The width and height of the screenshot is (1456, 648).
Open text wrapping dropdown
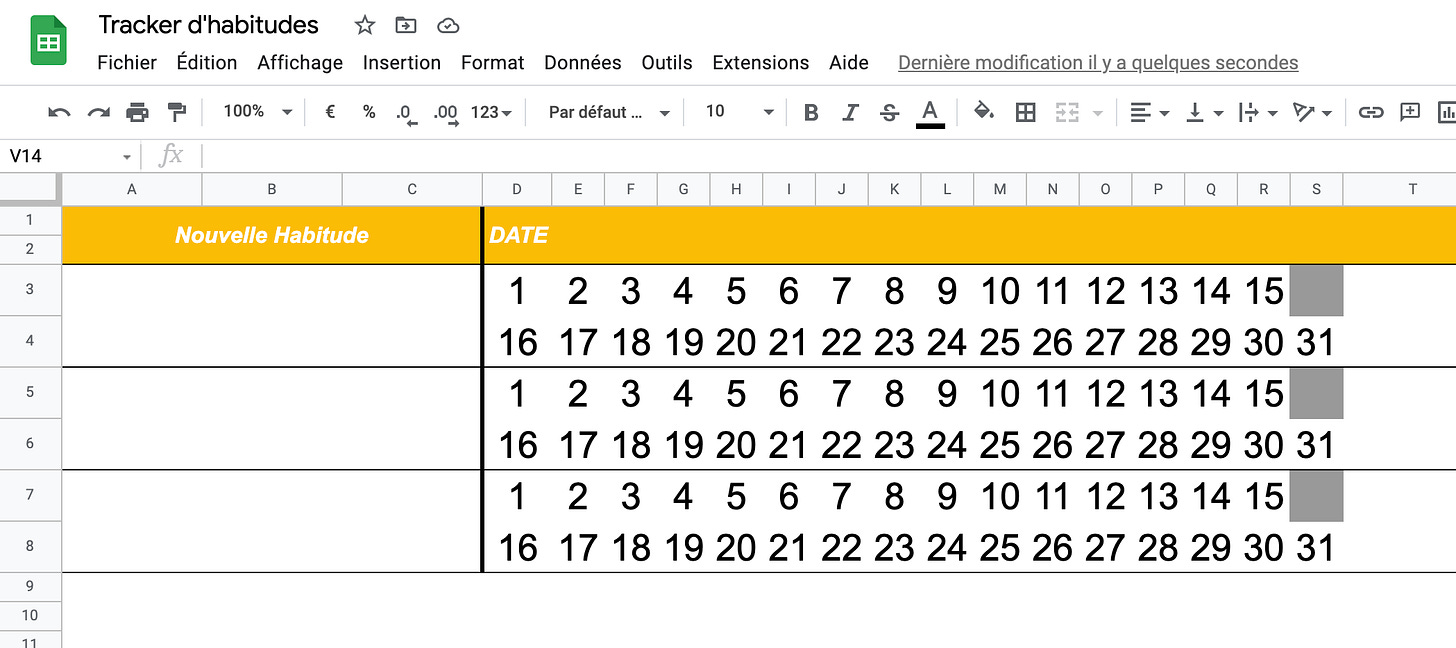pos(1258,112)
